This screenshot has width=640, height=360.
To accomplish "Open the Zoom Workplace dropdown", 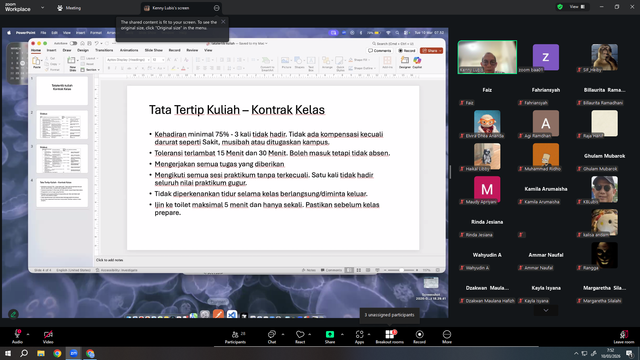I will 42,7.
